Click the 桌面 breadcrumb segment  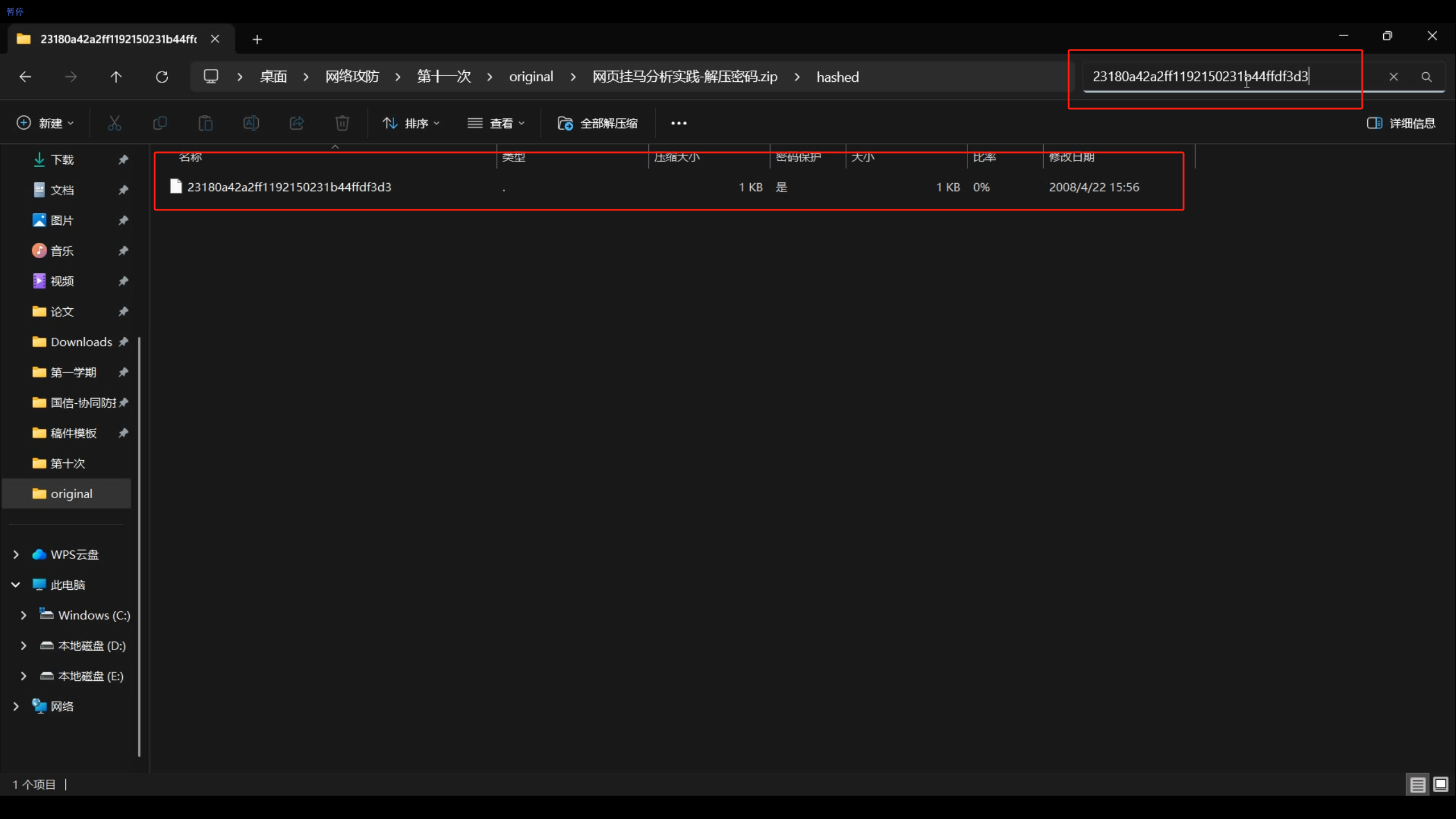click(273, 77)
